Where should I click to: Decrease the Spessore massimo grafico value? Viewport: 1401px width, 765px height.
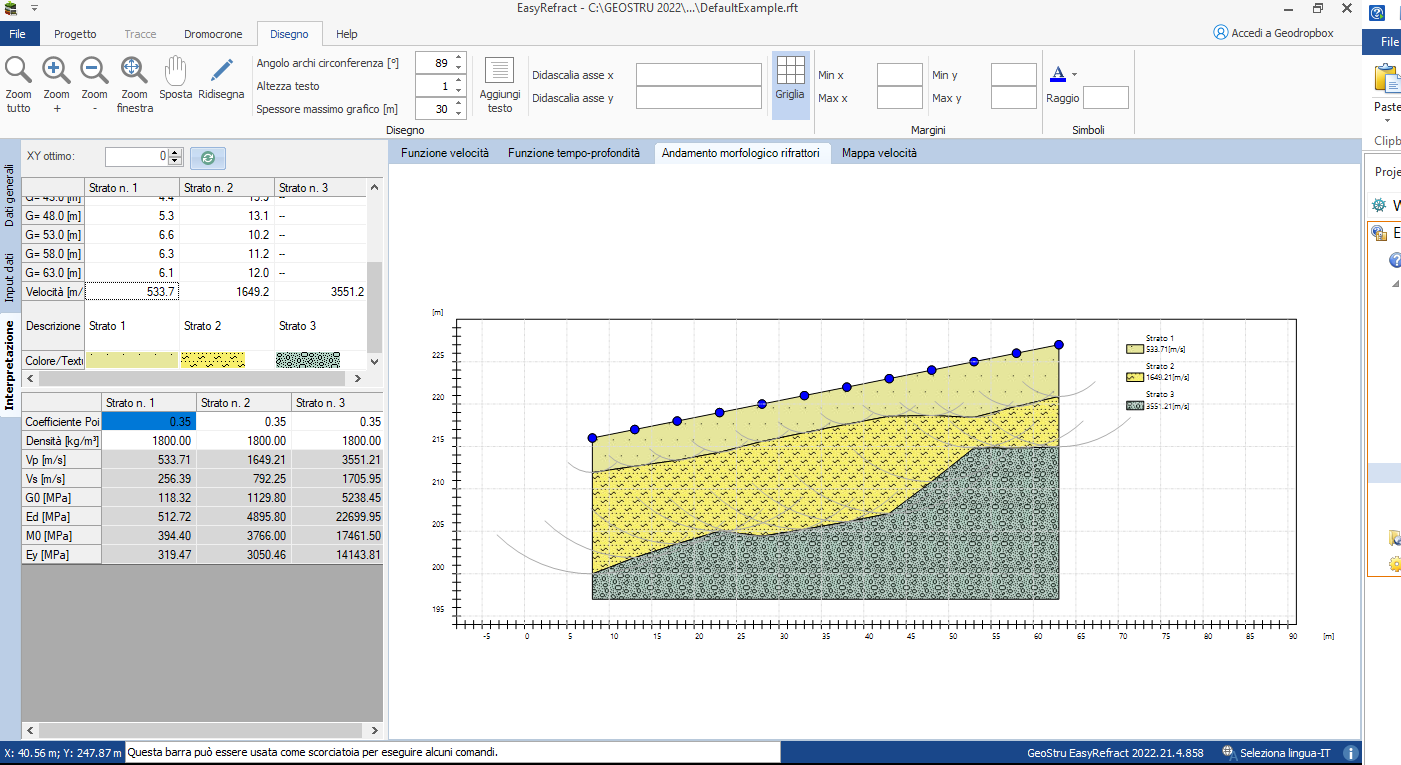[x=459, y=114]
